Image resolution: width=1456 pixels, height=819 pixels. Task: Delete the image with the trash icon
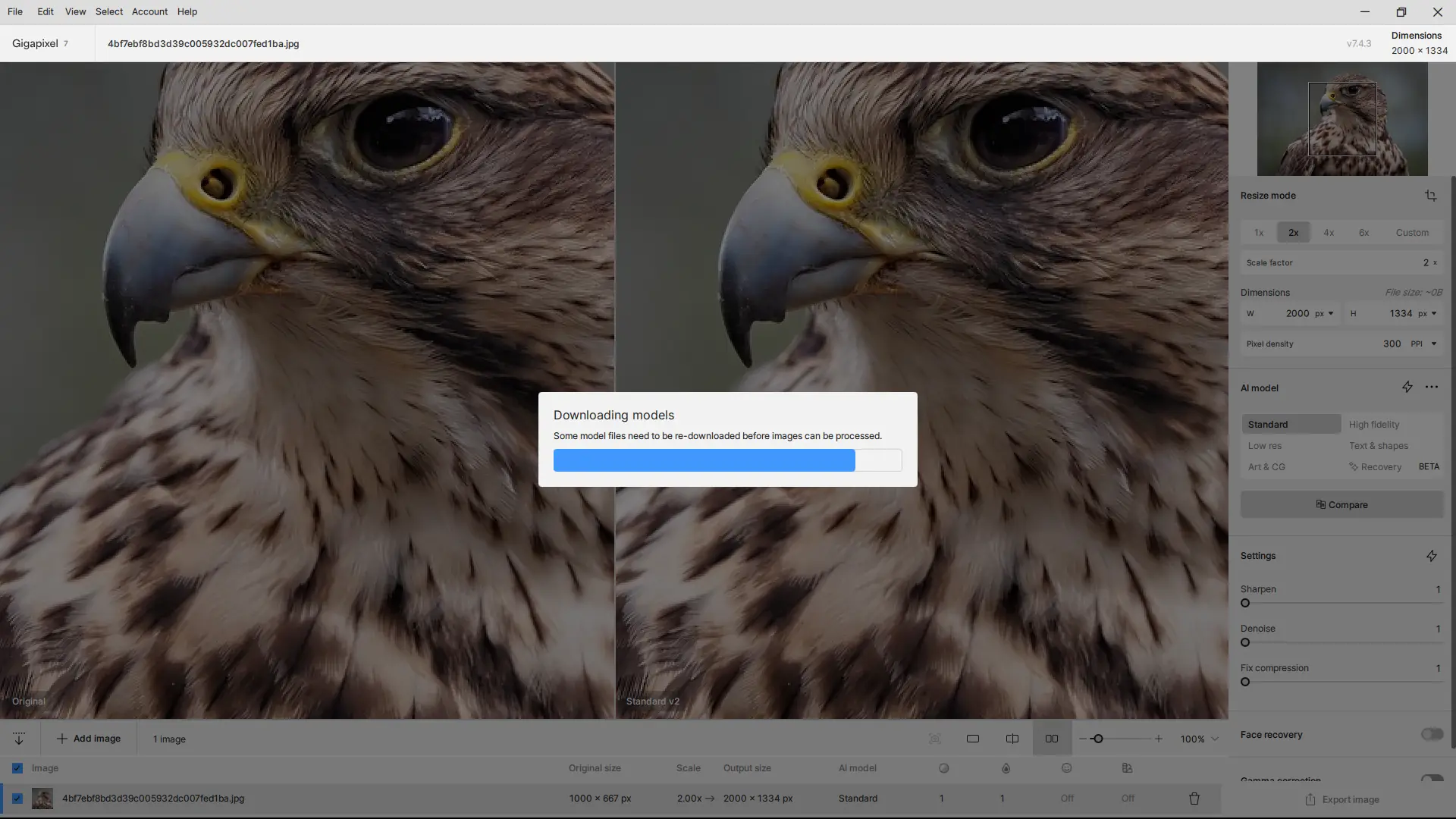point(1194,799)
